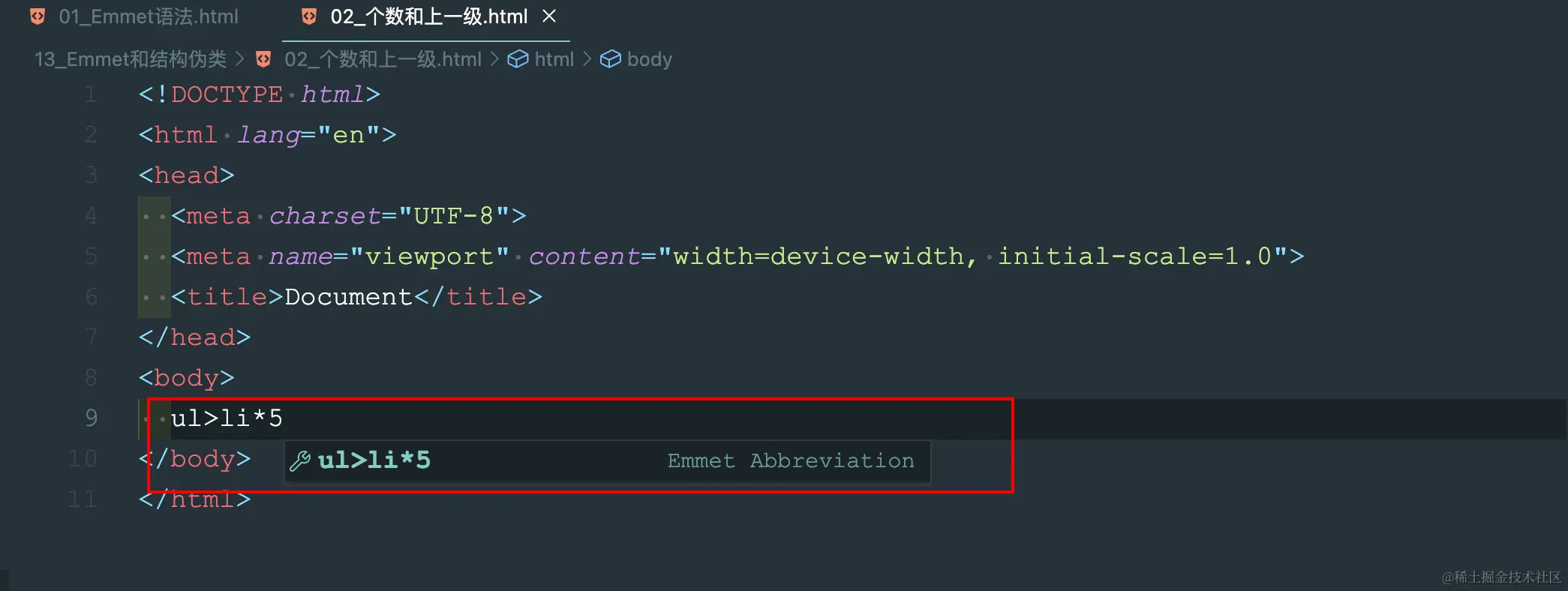Image resolution: width=1568 pixels, height=591 pixels.
Task: Click the opening head tag on line 3
Action: click(x=187, y=175)
